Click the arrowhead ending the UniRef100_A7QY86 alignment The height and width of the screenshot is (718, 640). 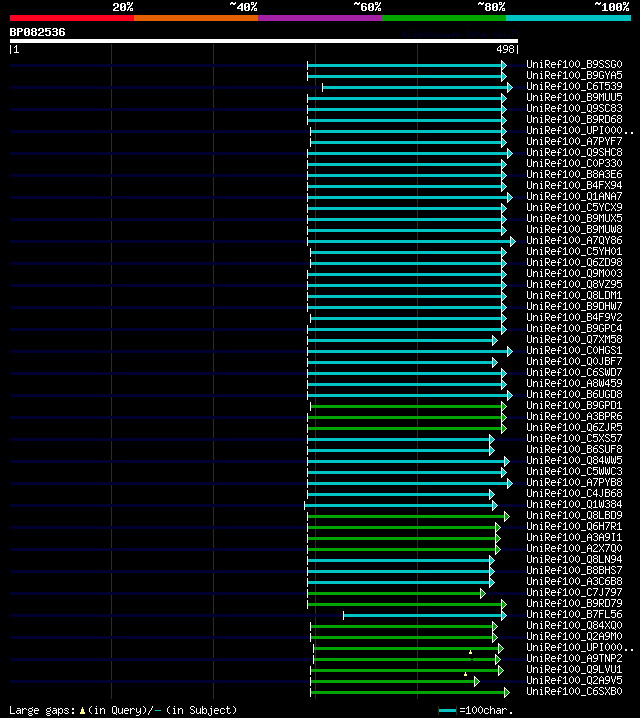[x=513, y=241]
